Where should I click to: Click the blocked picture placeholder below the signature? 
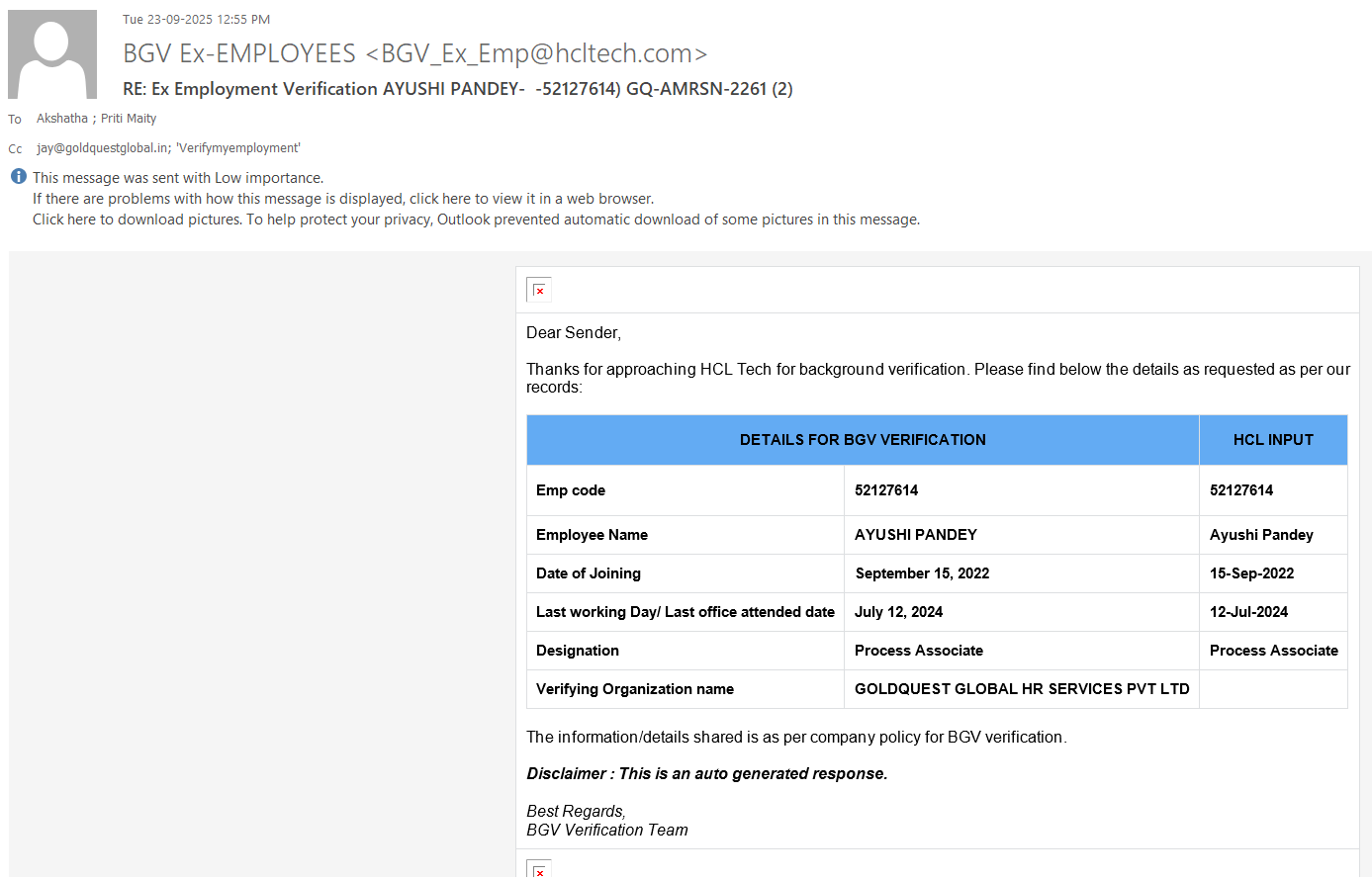(539, 869)
